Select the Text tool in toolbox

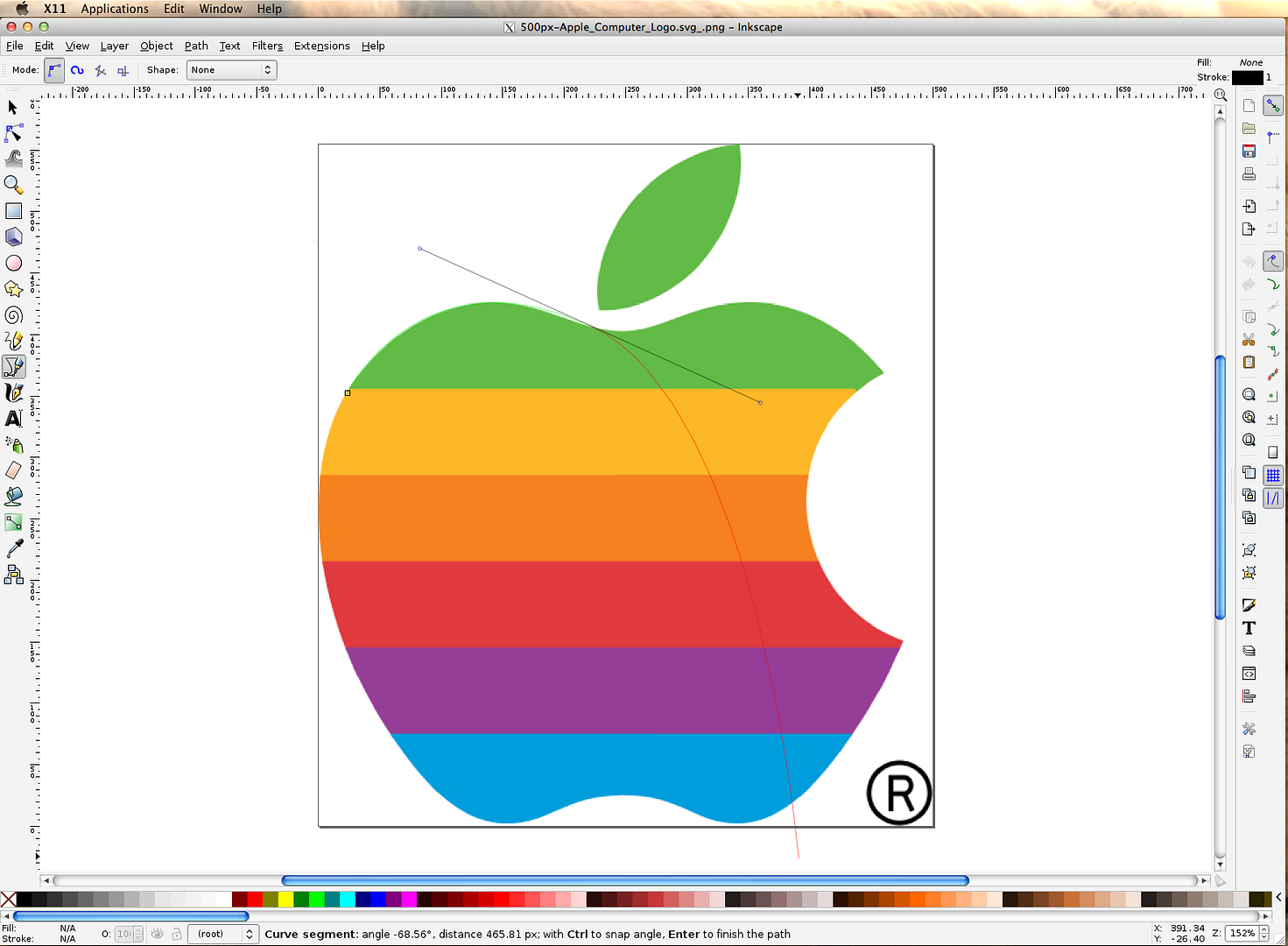[x=13, y=419]
